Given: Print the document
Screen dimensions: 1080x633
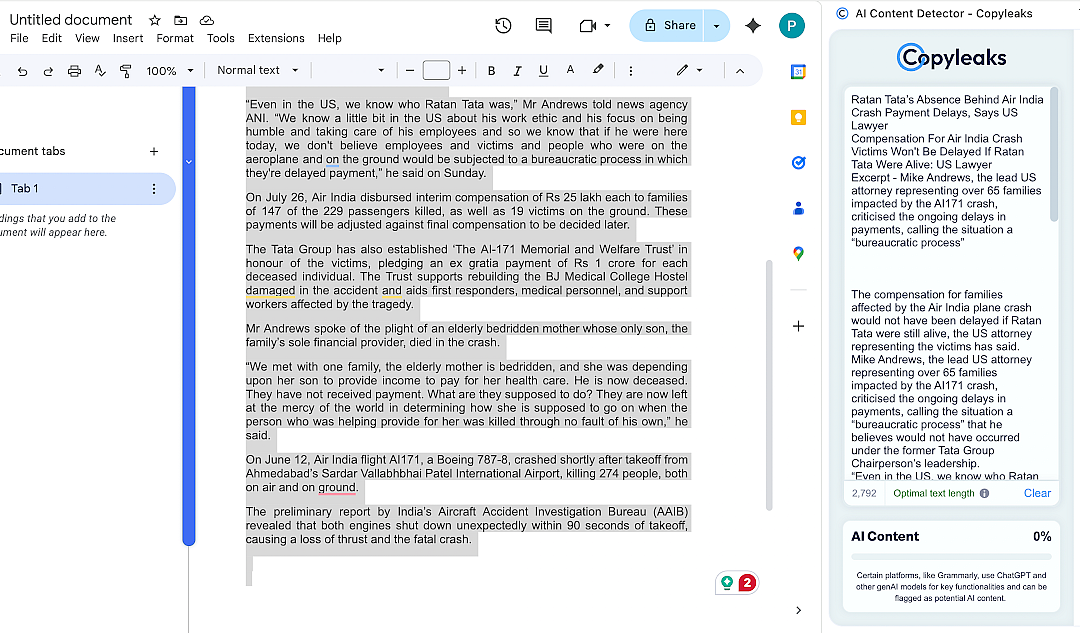Looking at the screenshot, I should (x=74, y=71).
